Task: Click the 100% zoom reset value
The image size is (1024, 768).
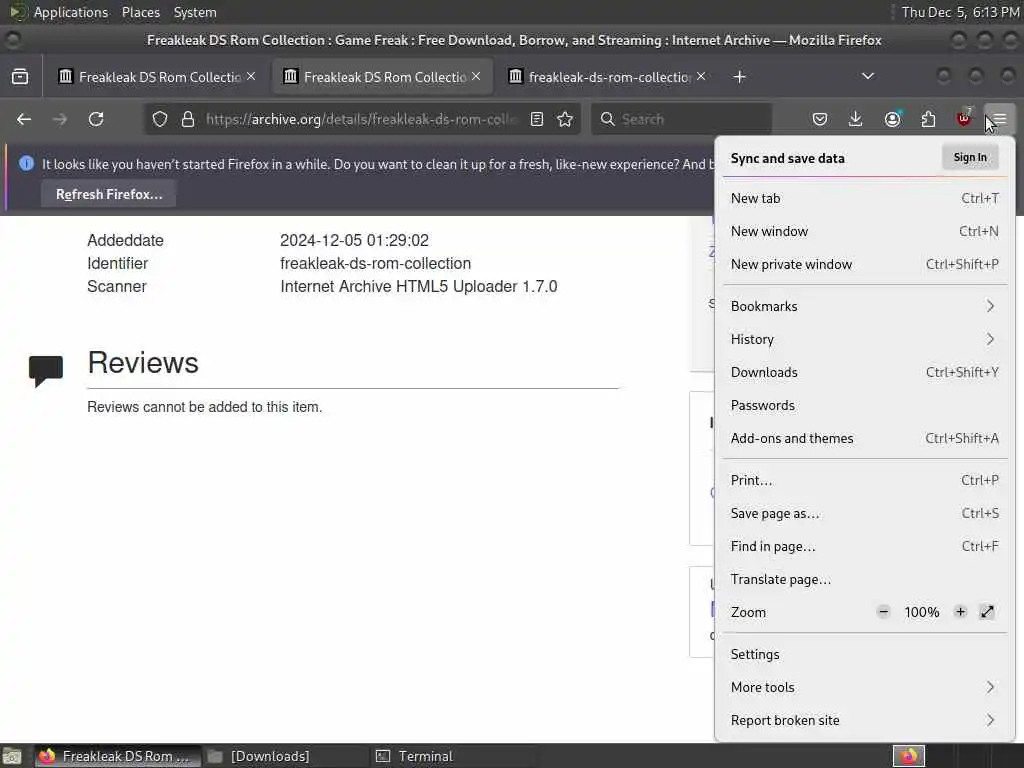Action: click(x=921, y=613)
